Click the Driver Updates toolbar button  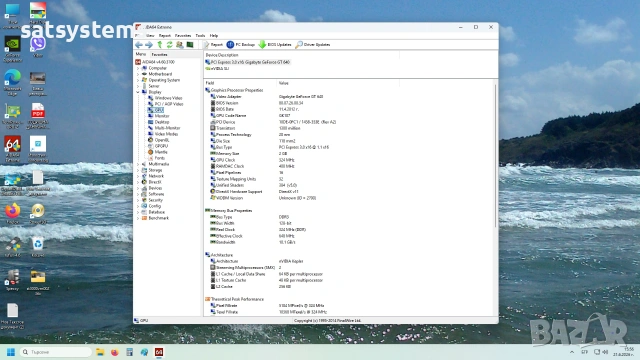click(313, 44)
